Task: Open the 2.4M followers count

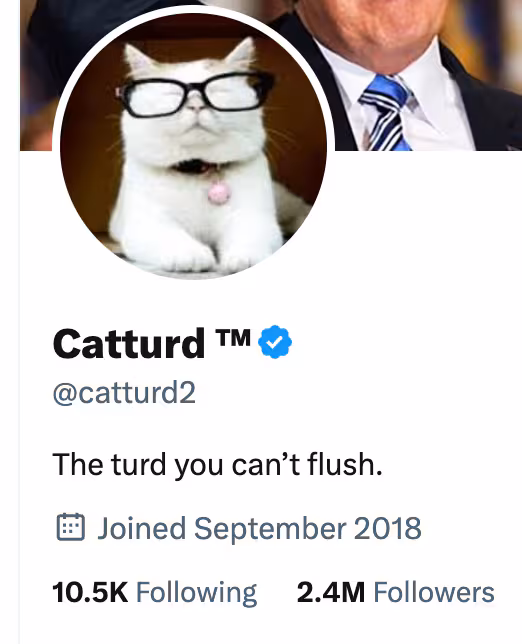Action: click(331, 592)
